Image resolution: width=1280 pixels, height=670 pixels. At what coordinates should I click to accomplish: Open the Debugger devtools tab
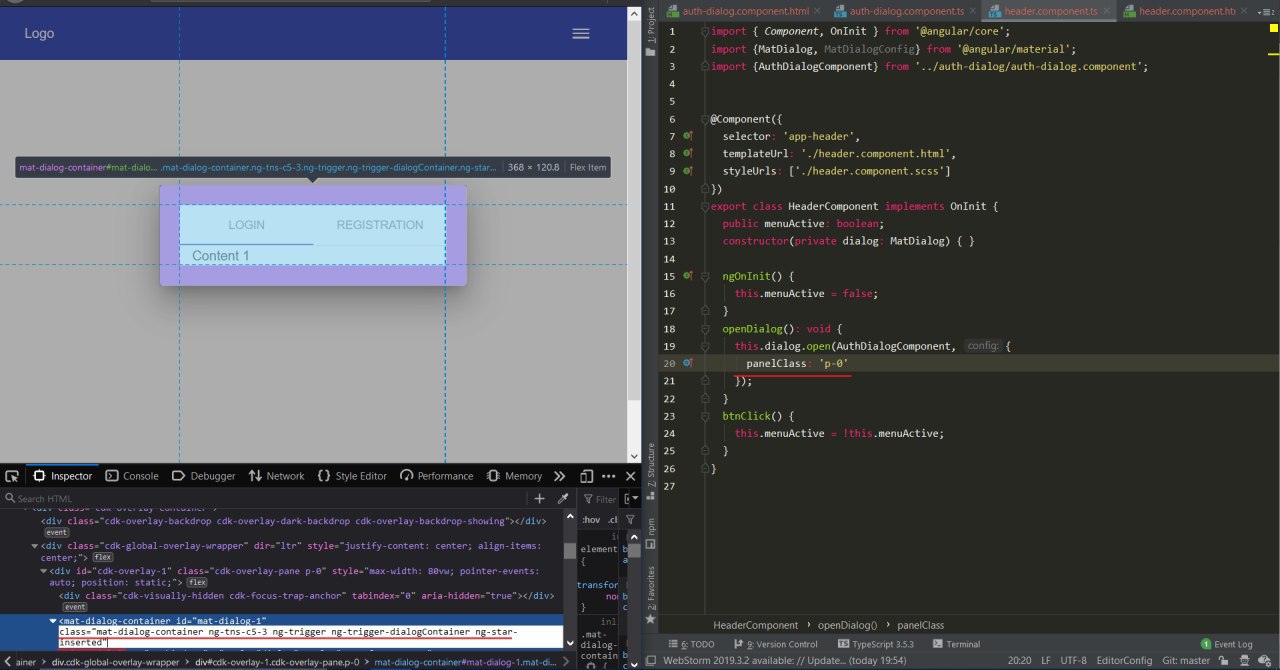coord(204,476)
